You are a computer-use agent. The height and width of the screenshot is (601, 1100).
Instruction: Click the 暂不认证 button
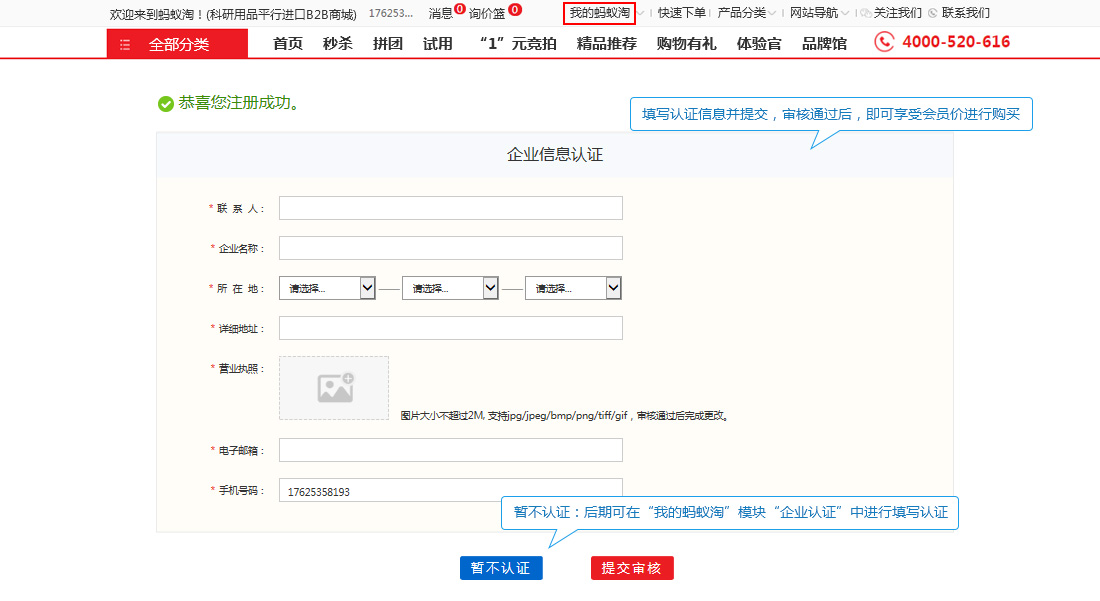501,568
